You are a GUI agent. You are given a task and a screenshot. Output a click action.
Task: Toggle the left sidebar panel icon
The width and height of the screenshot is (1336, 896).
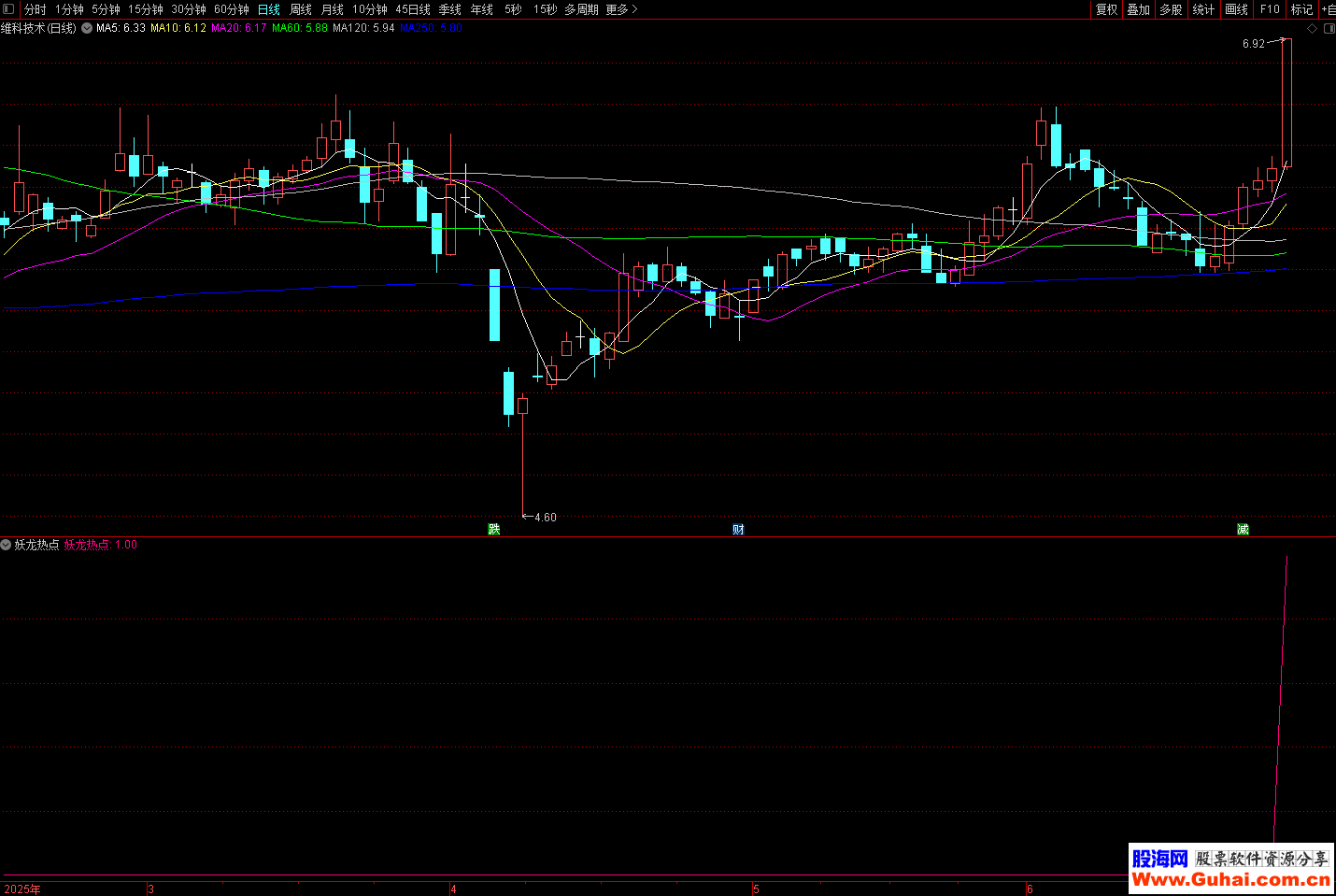click(x=8, y=9)
